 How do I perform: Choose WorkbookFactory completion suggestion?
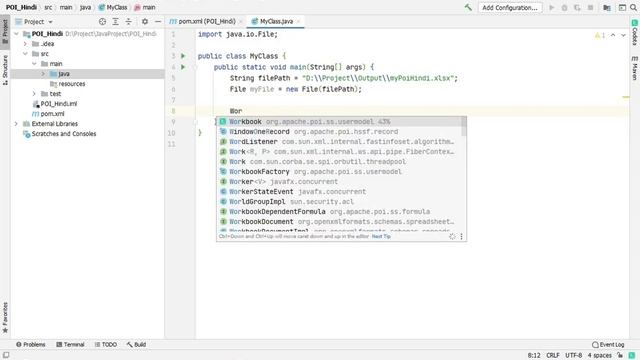pyautogui.click(x=339, y=171)
